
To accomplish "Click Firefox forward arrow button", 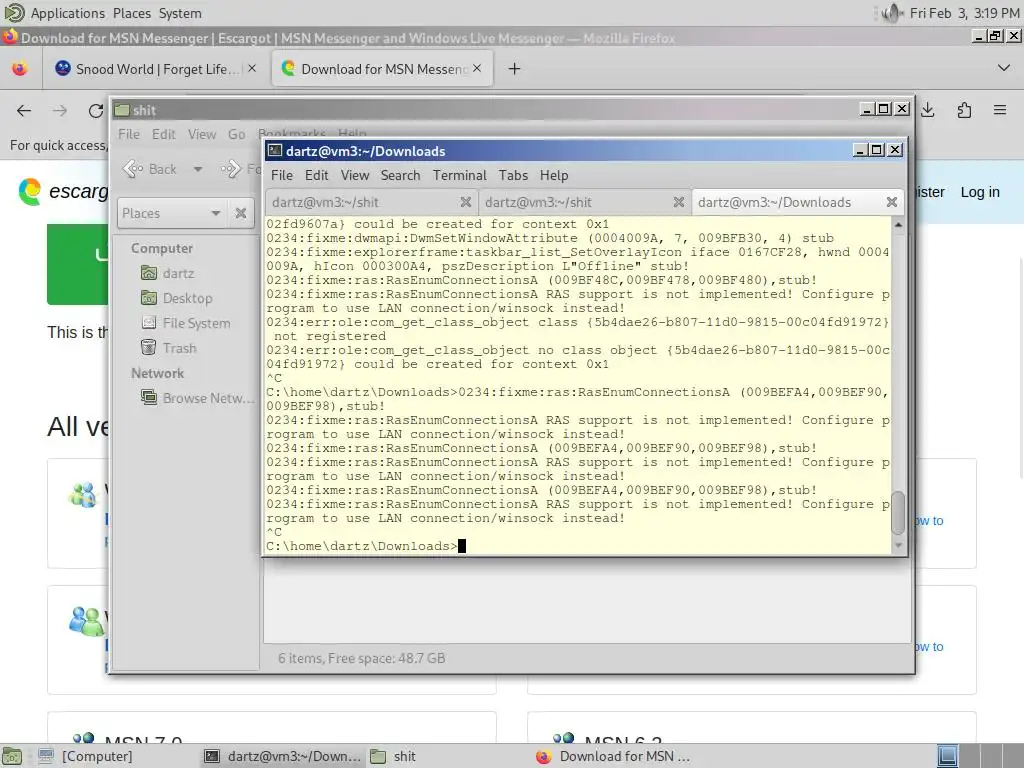I will tap(60, 110).
